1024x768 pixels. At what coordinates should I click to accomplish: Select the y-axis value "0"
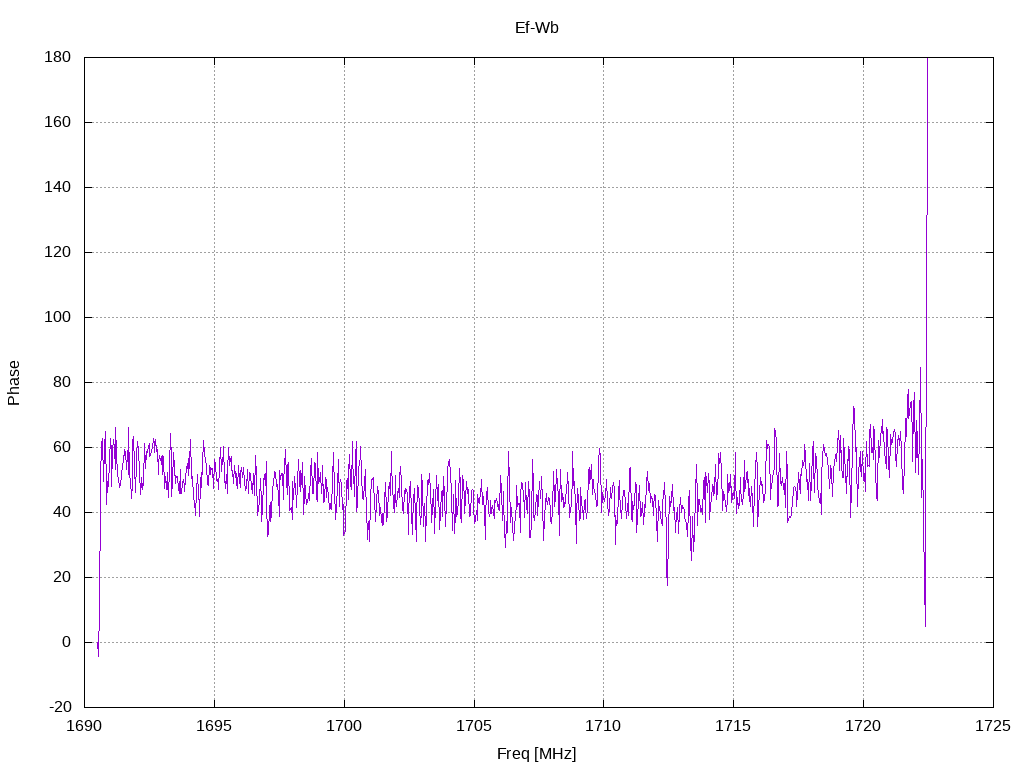coord(67,642)
